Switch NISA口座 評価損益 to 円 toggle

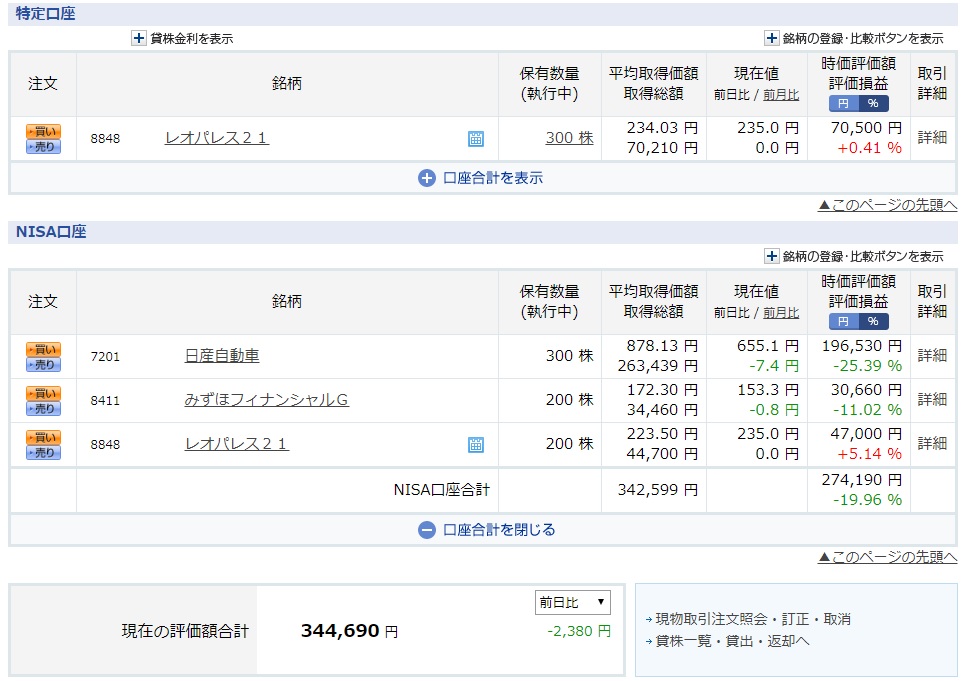(x=843, y=321)
